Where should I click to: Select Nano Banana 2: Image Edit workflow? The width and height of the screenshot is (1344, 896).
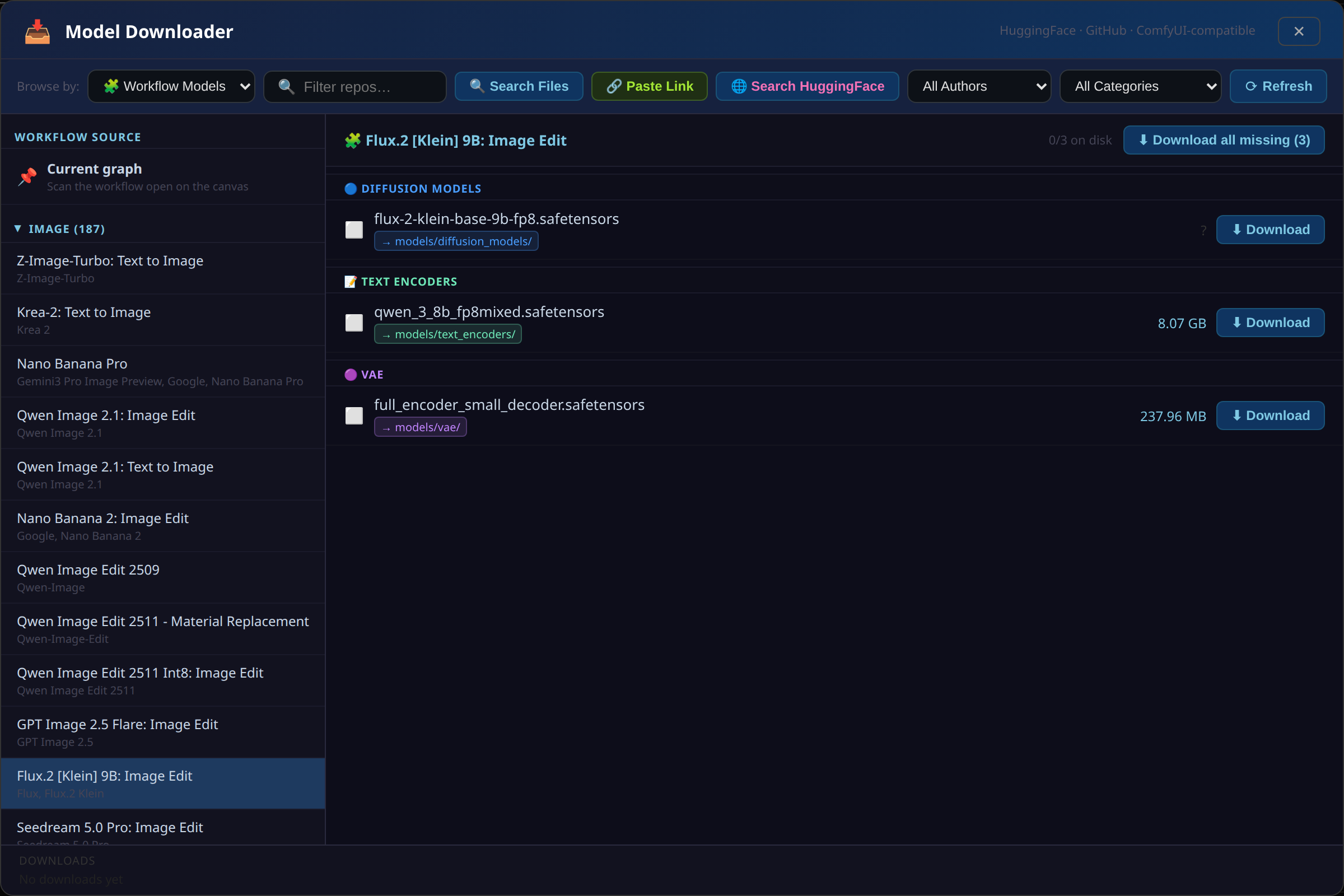pos(163,526)
